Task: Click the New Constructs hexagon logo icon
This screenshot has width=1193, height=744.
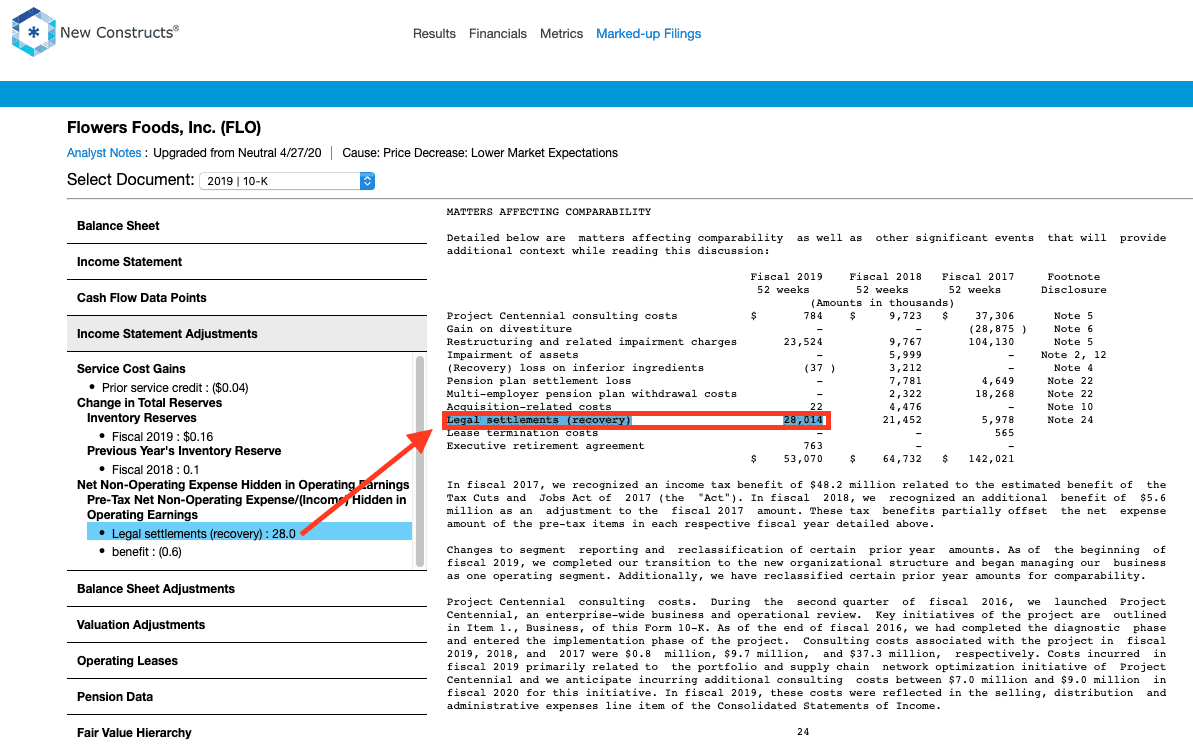Action: point(33,32)
